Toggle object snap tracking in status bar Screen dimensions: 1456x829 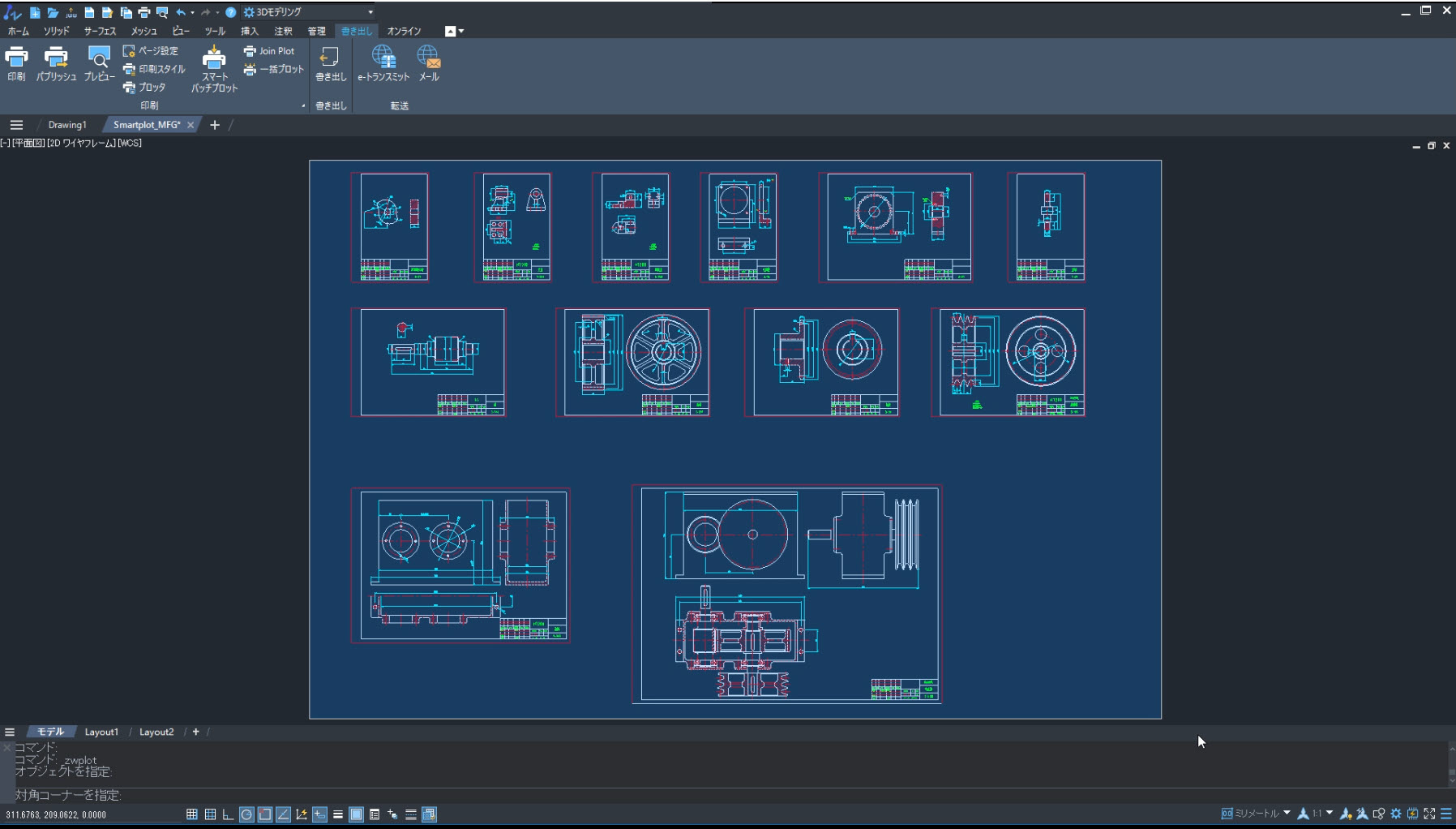pos(283,814)
